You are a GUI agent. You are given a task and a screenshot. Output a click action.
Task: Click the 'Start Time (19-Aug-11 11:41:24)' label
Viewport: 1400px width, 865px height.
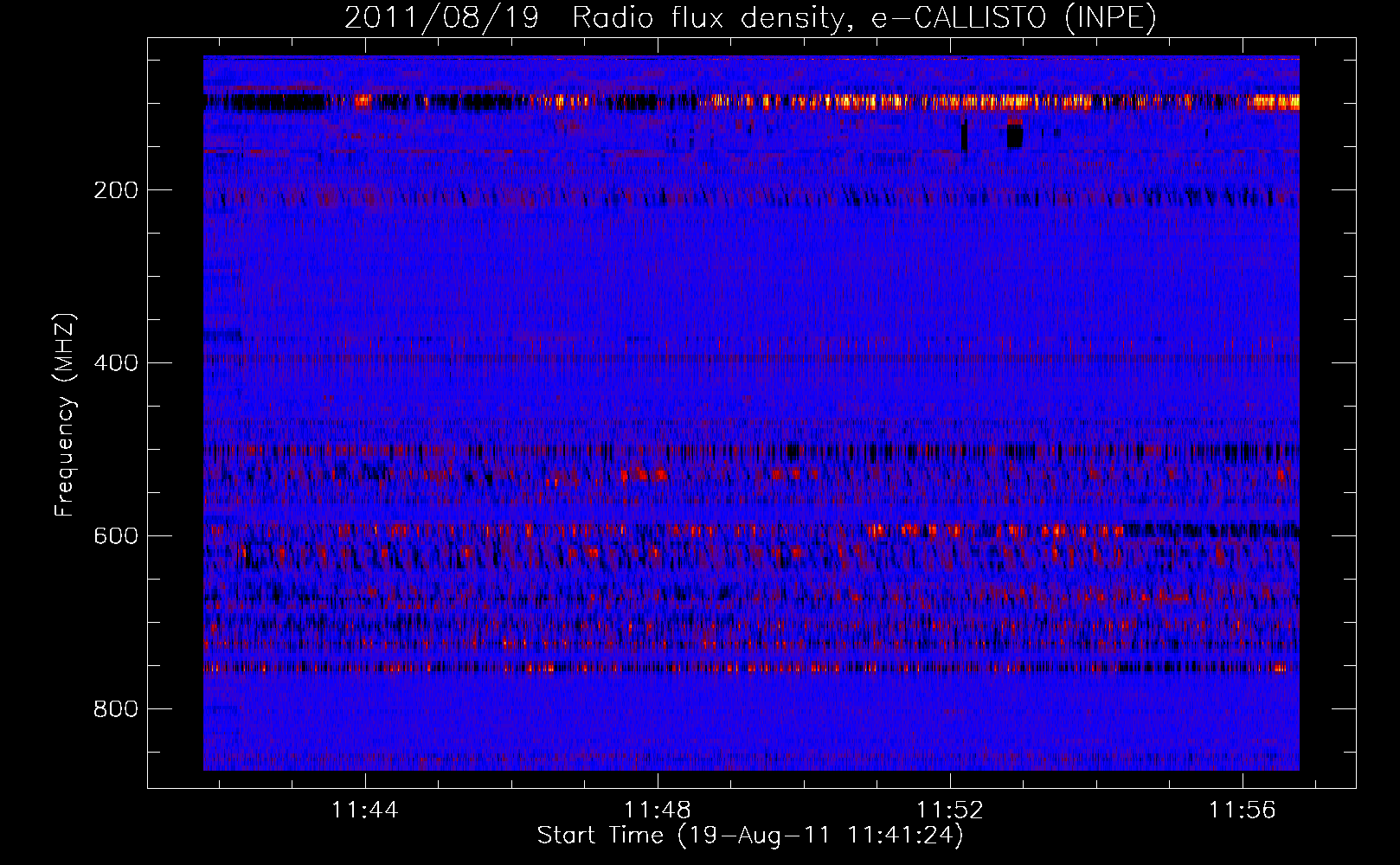(750, 836)
